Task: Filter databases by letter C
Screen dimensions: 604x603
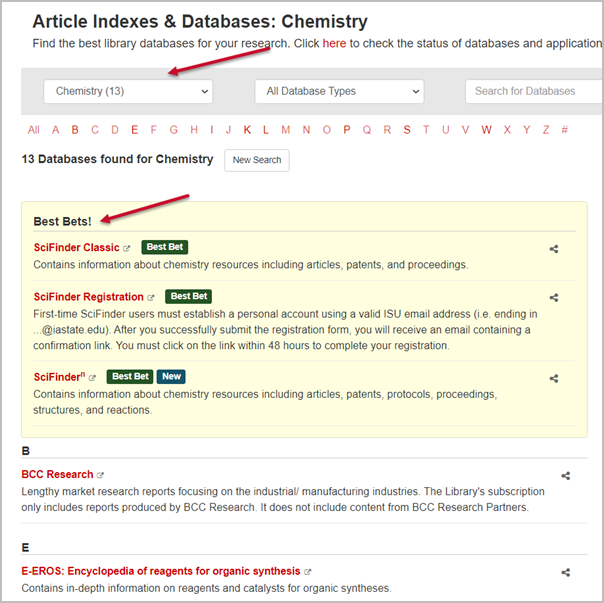Action: pos(95,130)
